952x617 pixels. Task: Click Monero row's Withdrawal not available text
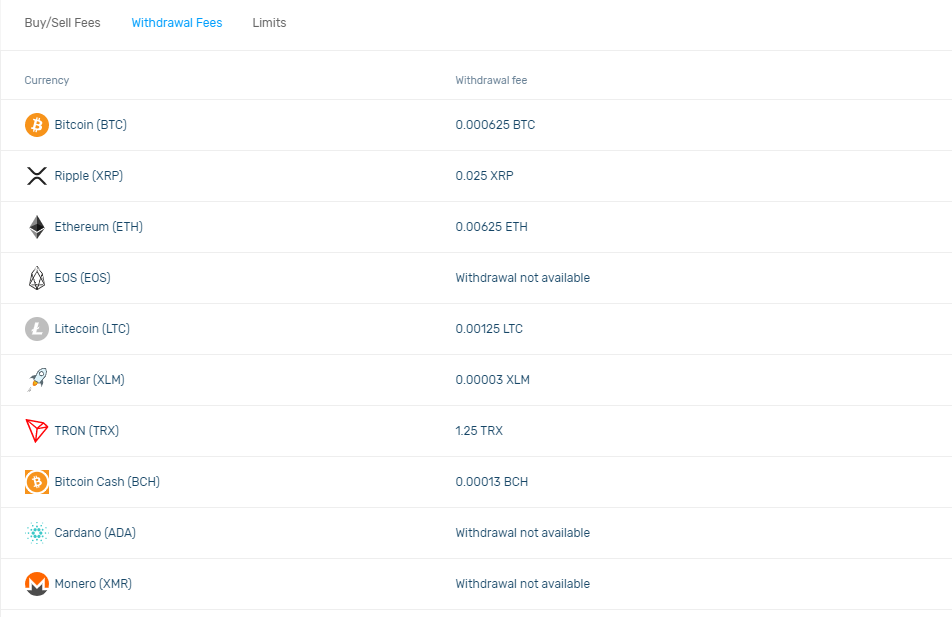coord(523,584)
